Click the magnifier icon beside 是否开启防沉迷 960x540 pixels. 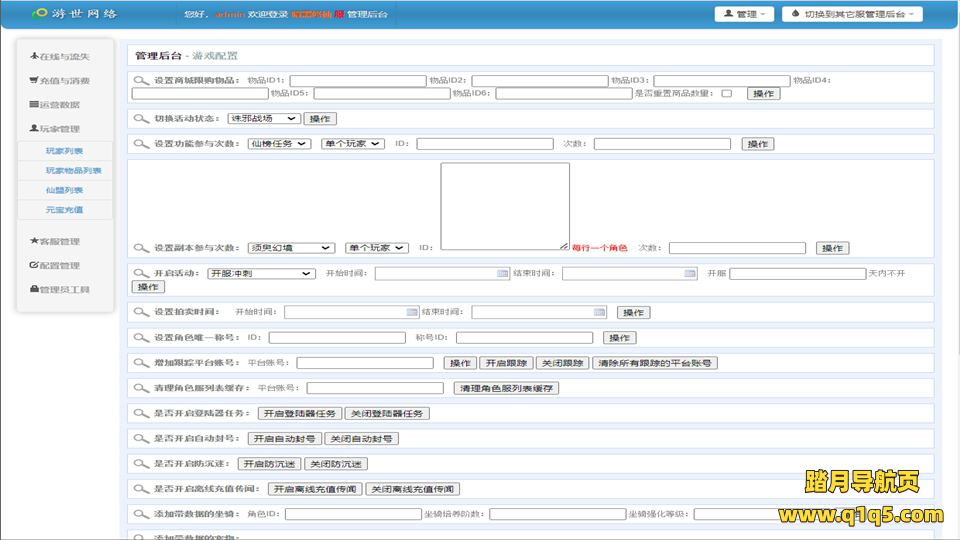[140, 464]
